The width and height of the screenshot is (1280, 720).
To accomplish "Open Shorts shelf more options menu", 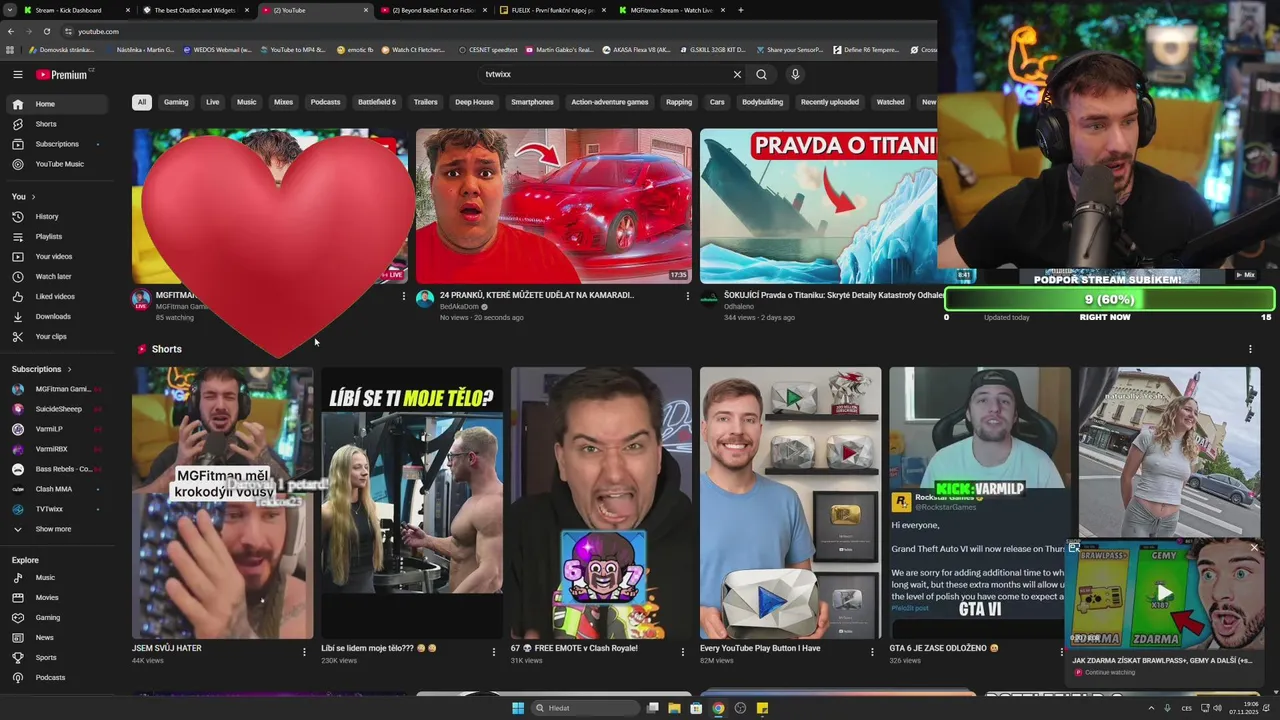I will [x=1250, y=349].
